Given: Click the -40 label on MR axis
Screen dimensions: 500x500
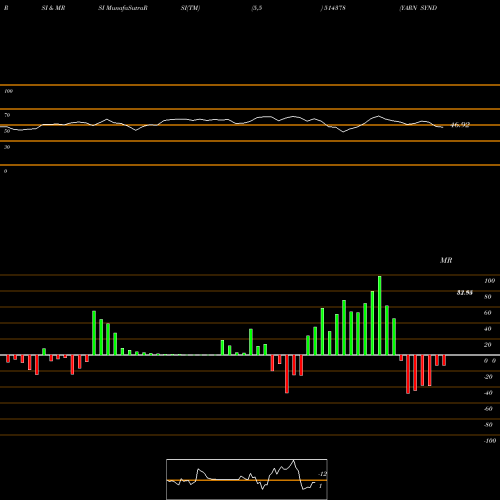Looking at the screenshot, I should [x=488, y=393].
